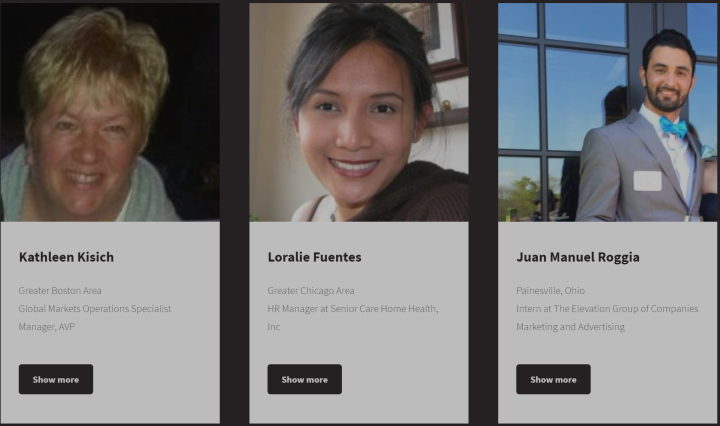Click the Marketing and Advertising text line
This screenshot has height=426, width=720.
570,327
